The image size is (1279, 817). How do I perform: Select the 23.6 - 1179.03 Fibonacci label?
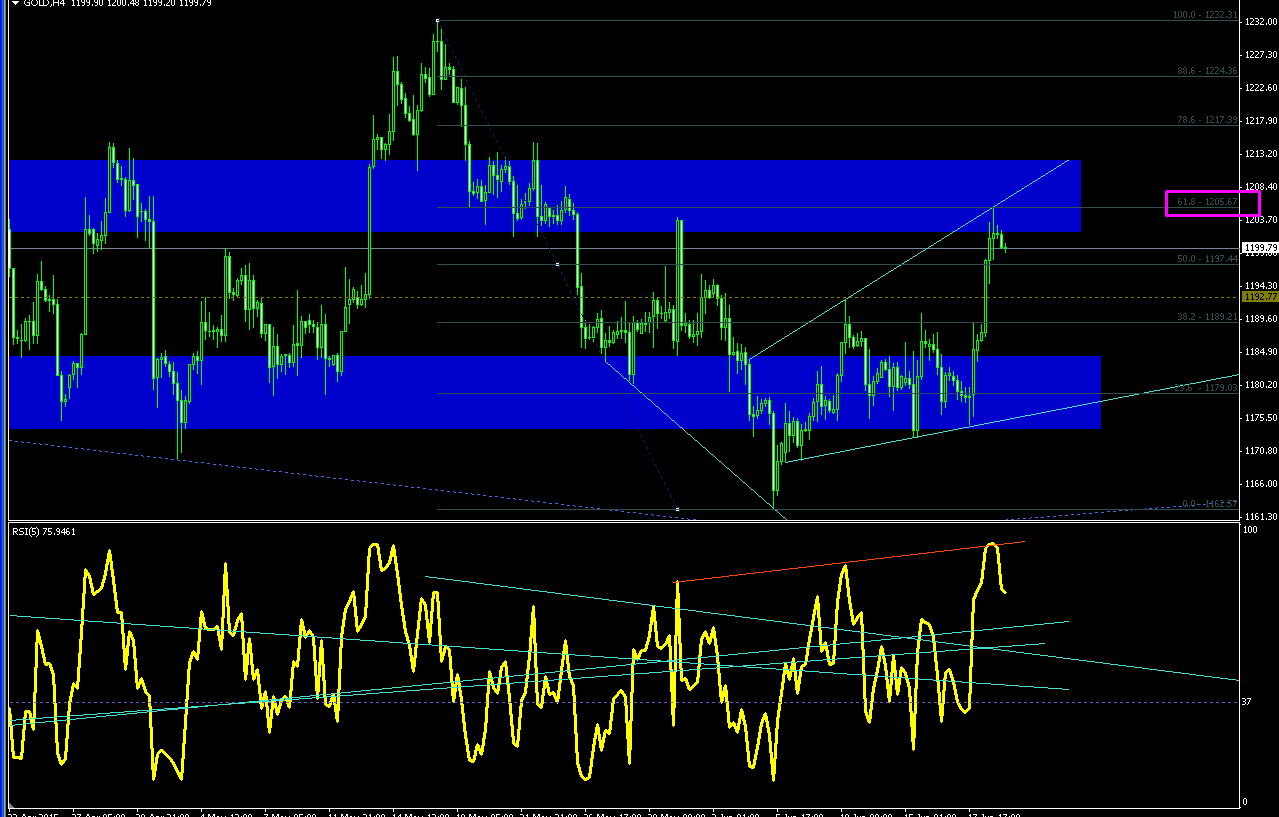pyautogui.click(x=1208, y=388)
